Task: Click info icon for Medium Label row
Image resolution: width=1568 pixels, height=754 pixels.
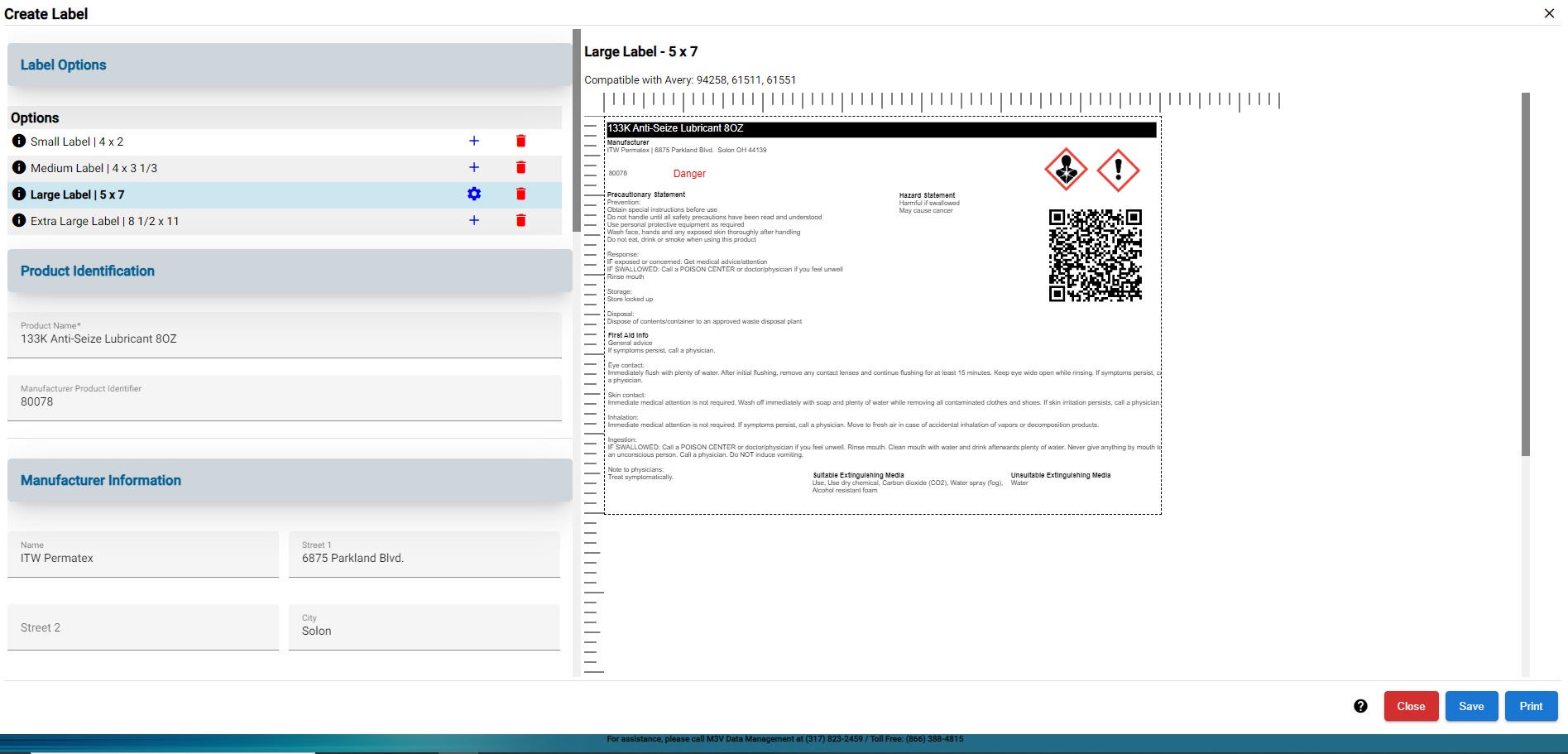Action: [x=19, y=167]
